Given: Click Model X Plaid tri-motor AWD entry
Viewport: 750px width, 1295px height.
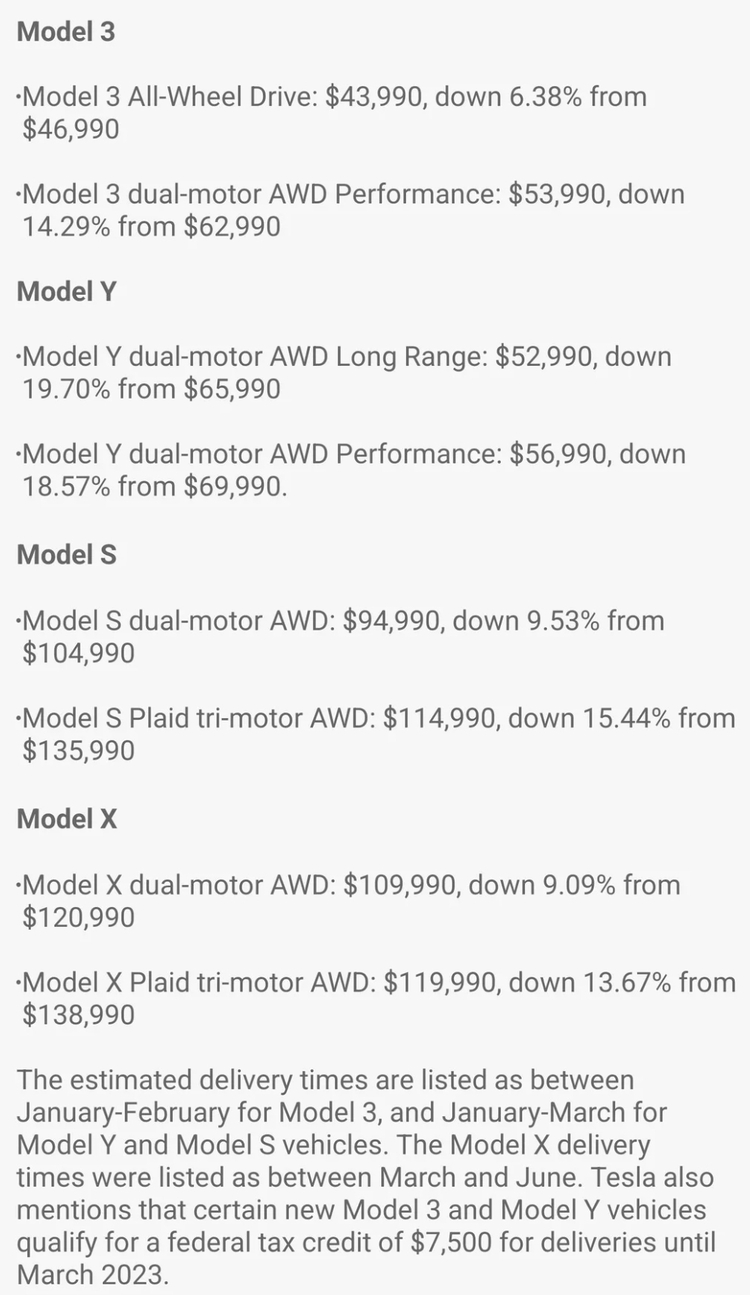Looking at the screenshot, I should click(376, 998).
